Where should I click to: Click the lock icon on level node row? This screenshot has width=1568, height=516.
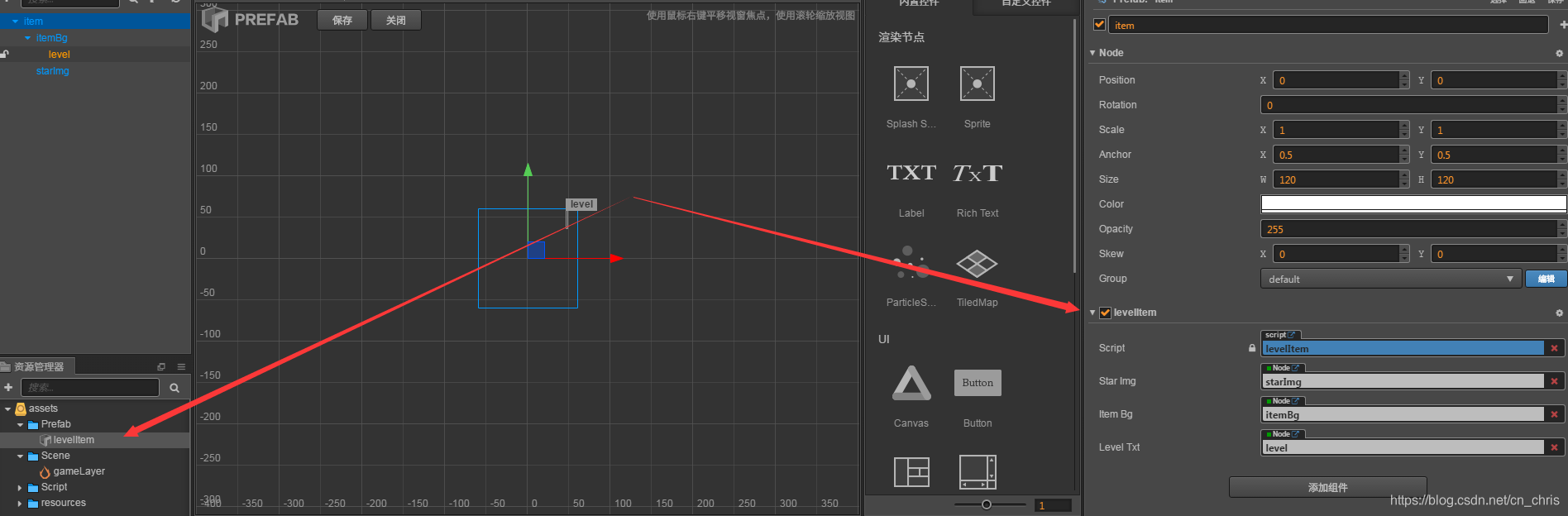(5, 54)
